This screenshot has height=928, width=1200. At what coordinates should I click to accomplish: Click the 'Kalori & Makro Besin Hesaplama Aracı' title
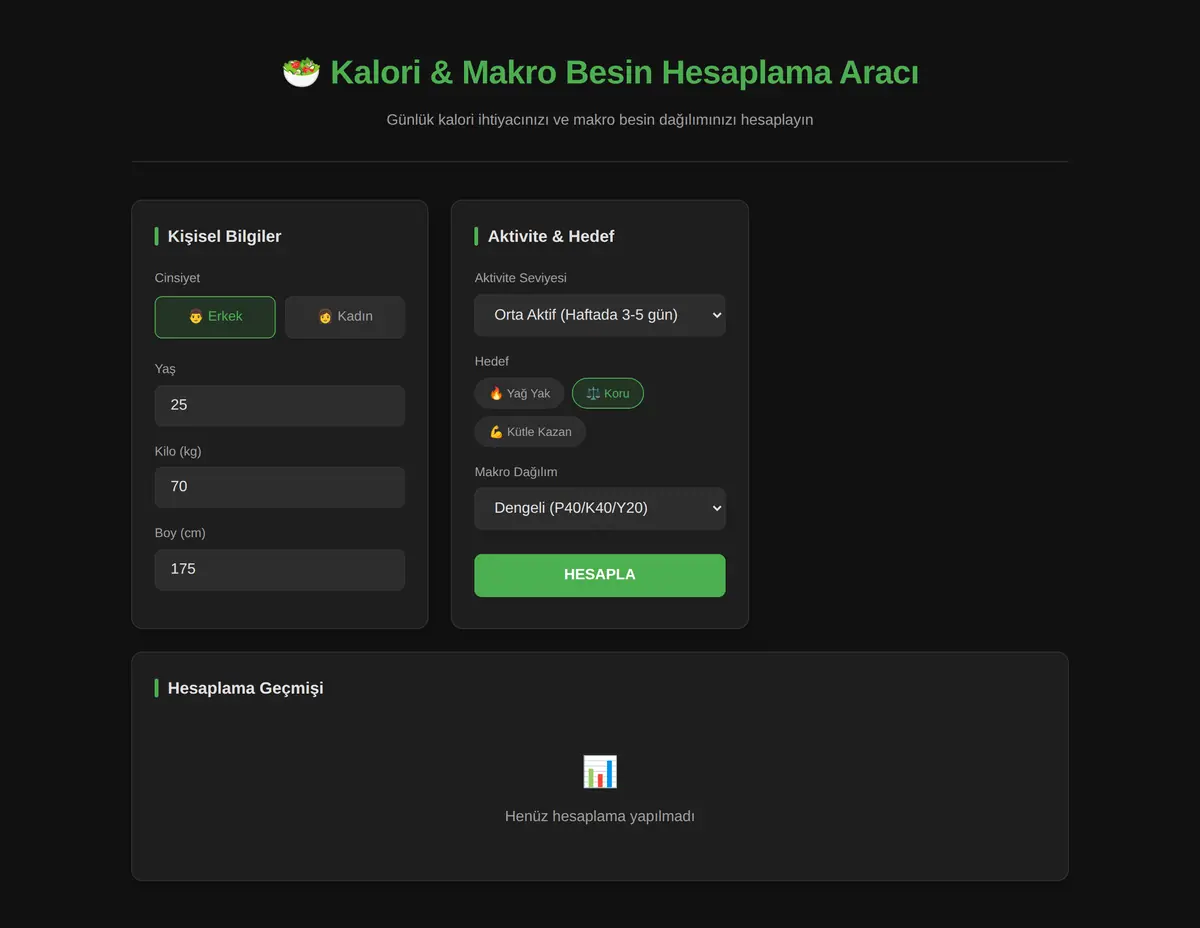tap(624, 73)
